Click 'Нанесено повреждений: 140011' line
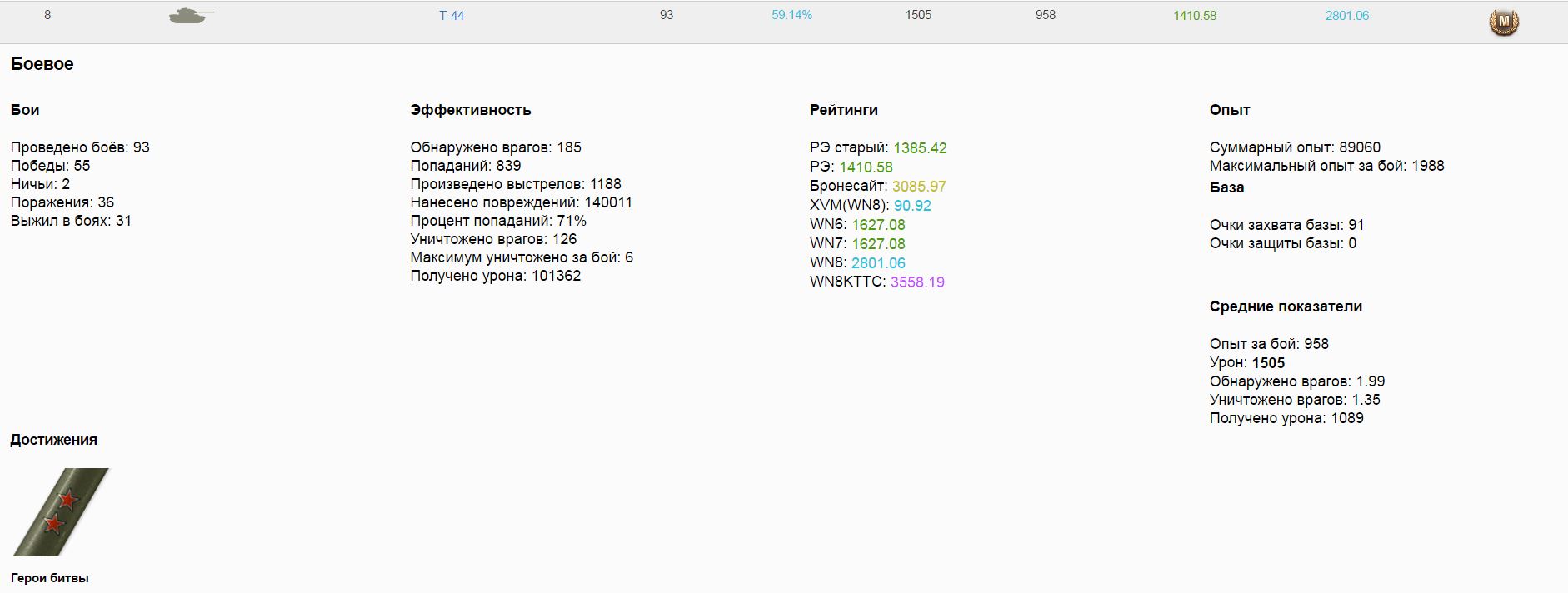This screenshot has height=593, width=1568. (x=522, y=202)
